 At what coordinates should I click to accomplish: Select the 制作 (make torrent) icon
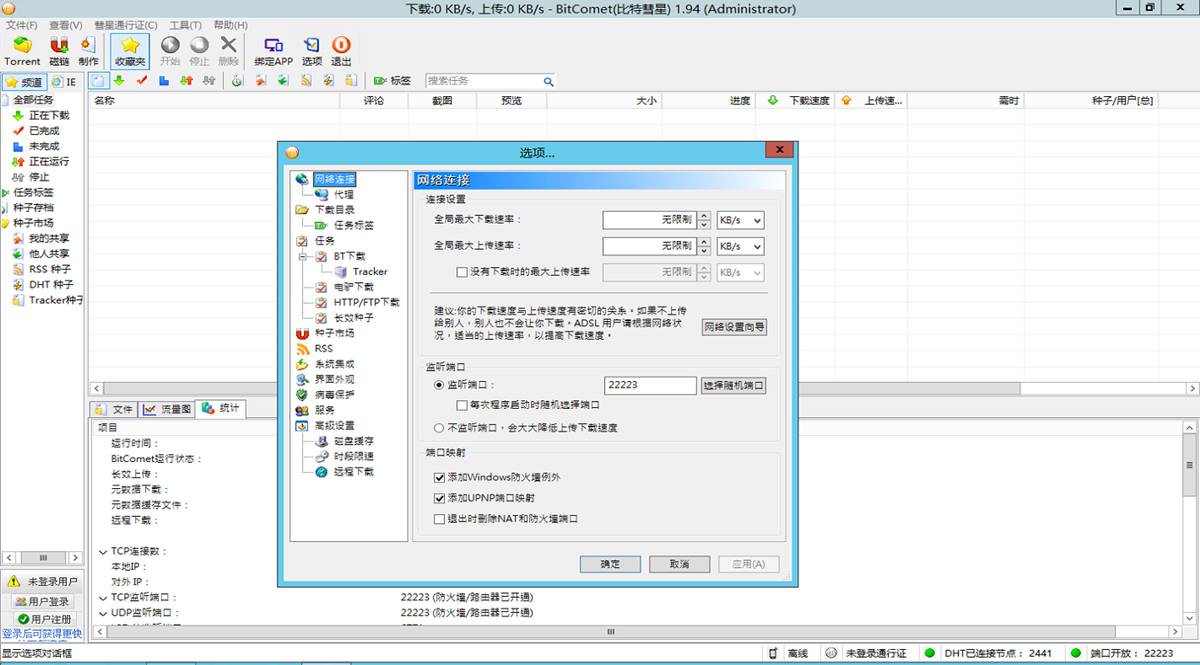(88, 50)
